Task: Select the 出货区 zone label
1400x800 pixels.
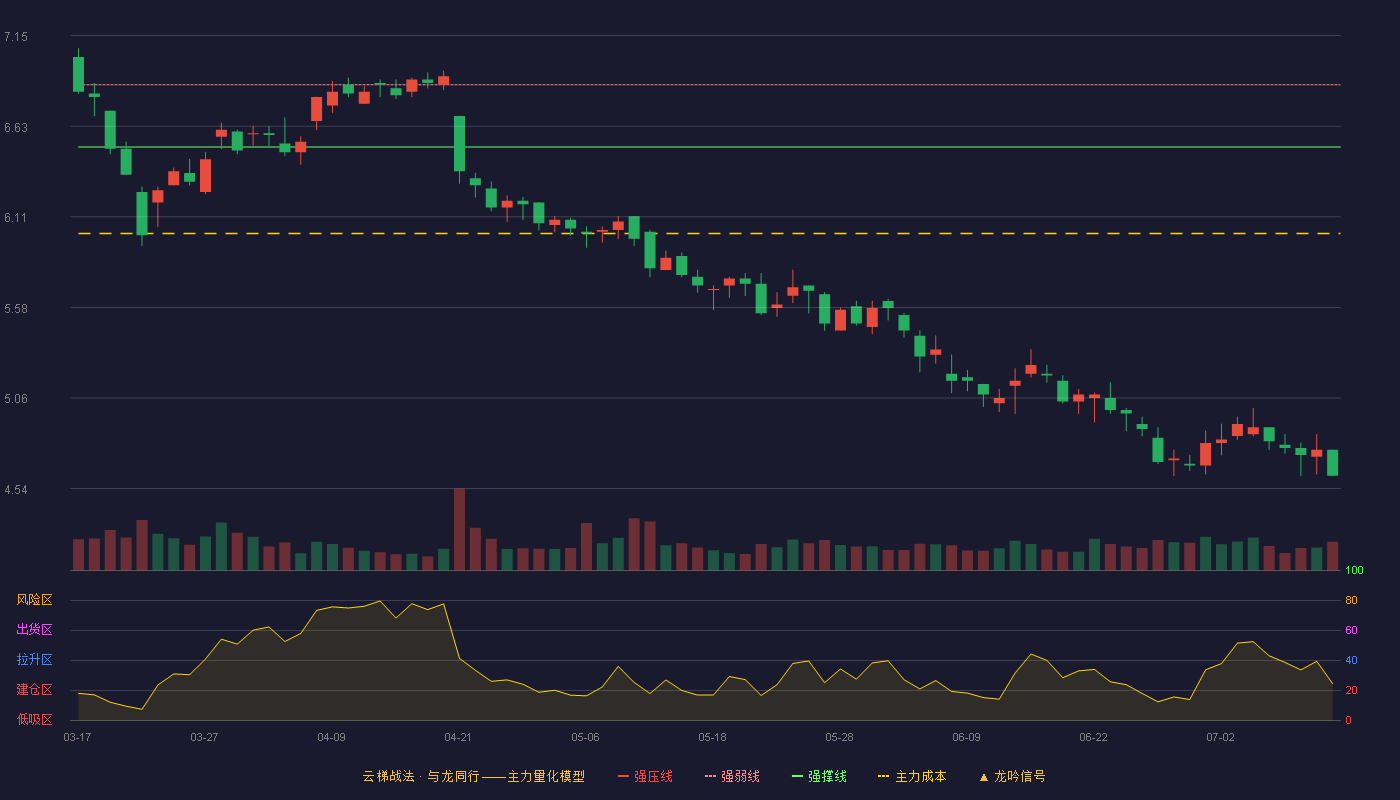Action: point(34,630)
